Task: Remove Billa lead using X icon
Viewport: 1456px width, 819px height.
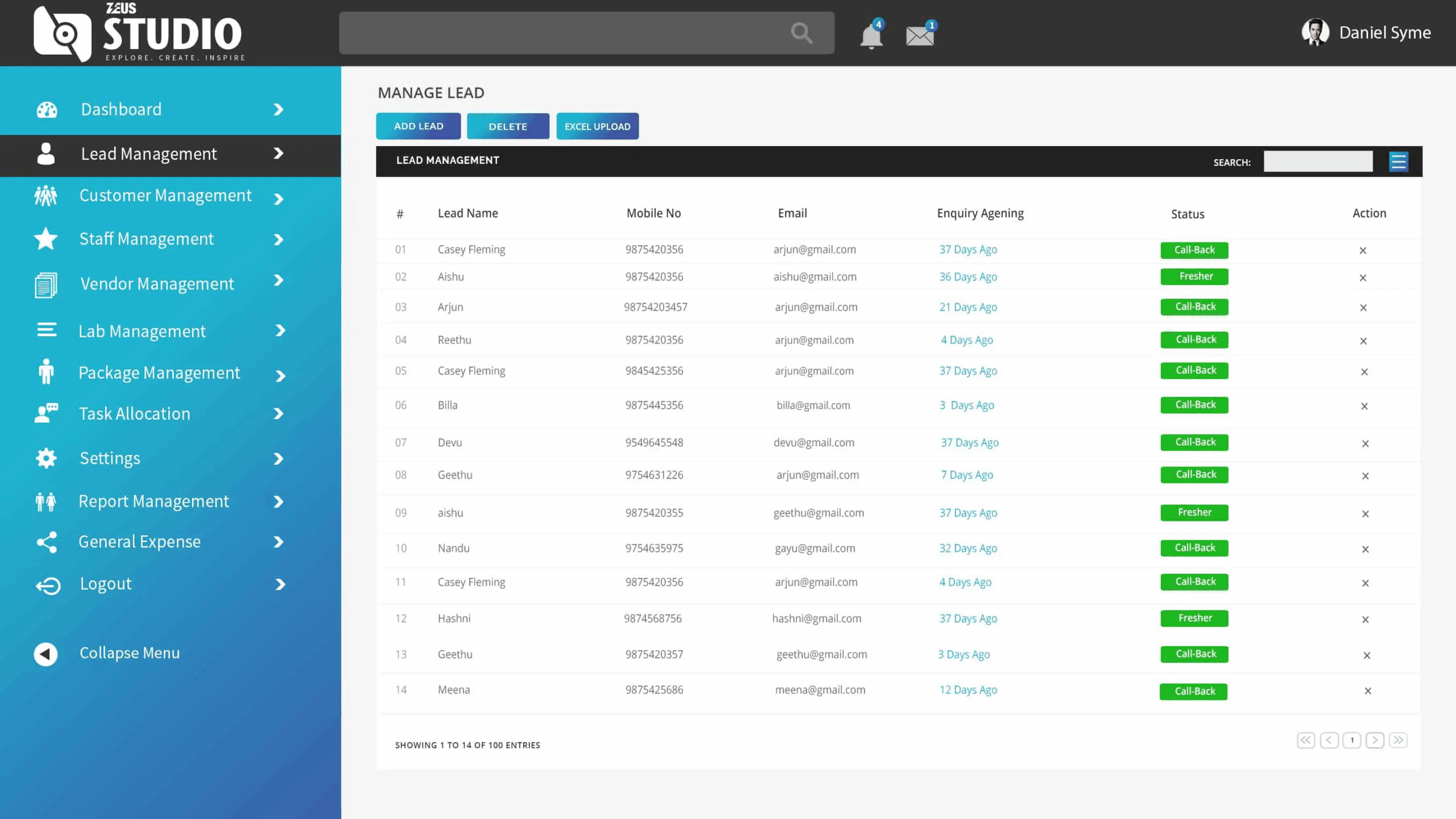Action: 1364,407
